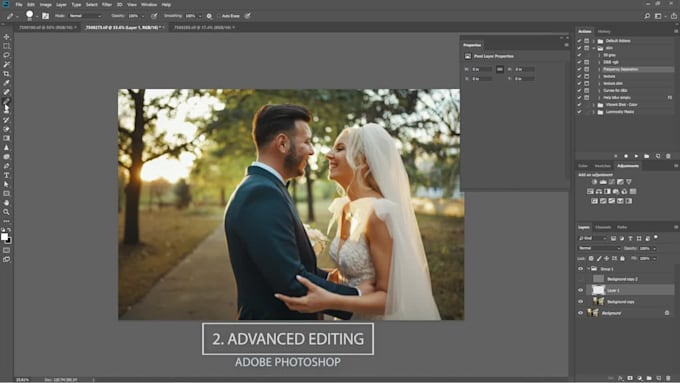This screenshot has height=383, width=680.
Task: Switch to the Channels tab
Action: pyautogui.click(x=603, y=227)
